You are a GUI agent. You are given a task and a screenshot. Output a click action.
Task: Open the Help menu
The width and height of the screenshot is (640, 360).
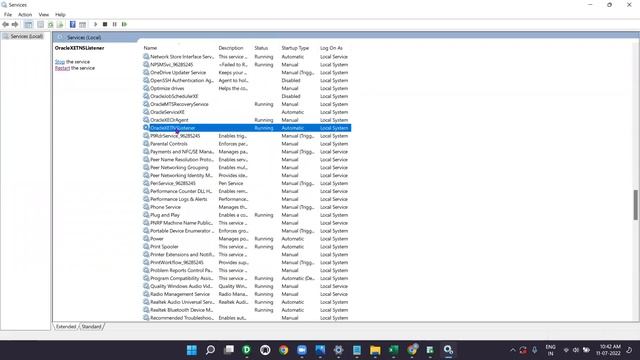pyautogui.click(x=60, y=15)
